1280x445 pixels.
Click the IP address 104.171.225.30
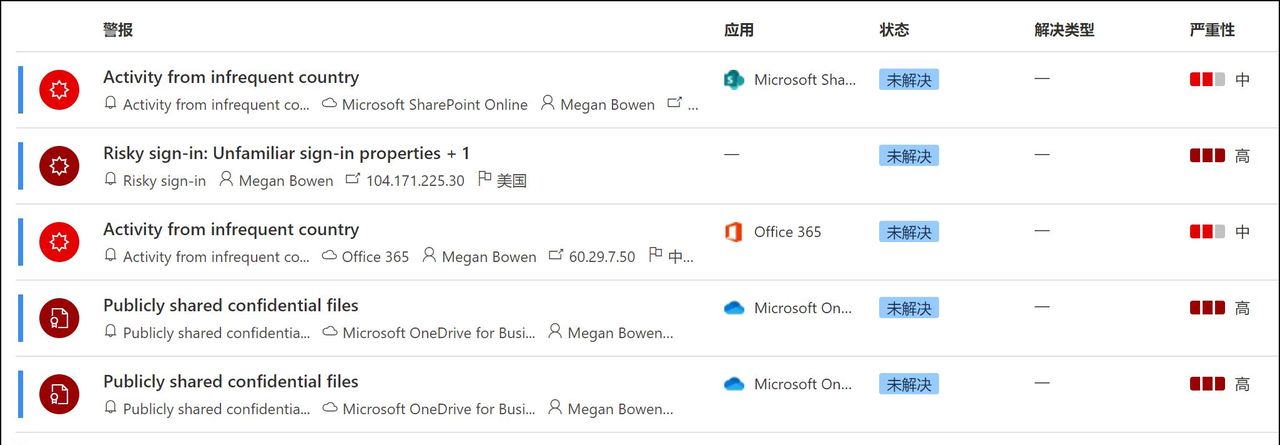(x=415, y=181)
